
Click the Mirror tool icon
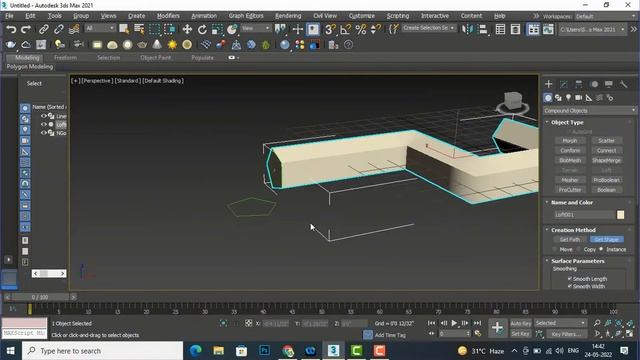pos(467,29)
